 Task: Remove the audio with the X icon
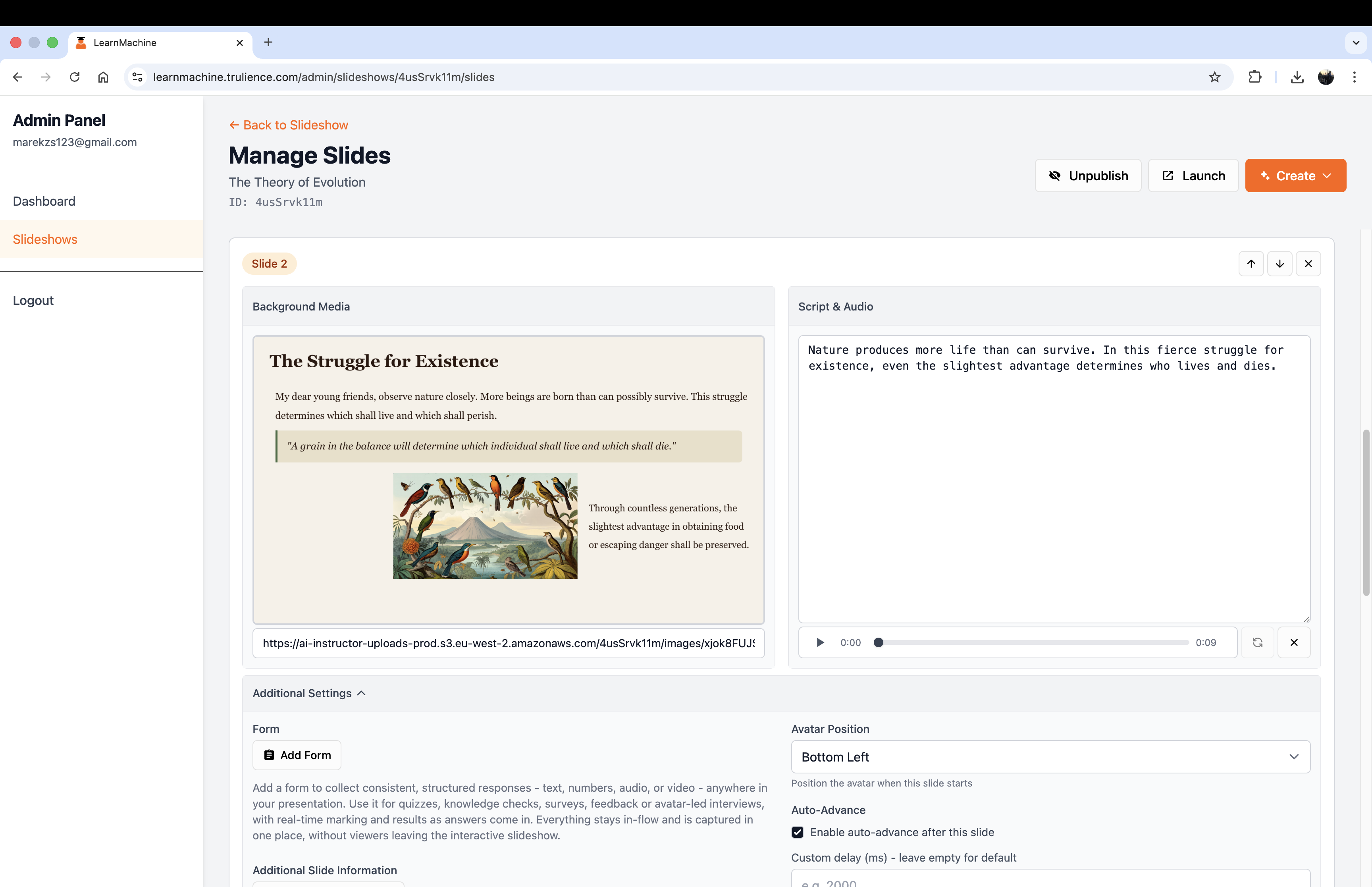[x=1294, y=642]
